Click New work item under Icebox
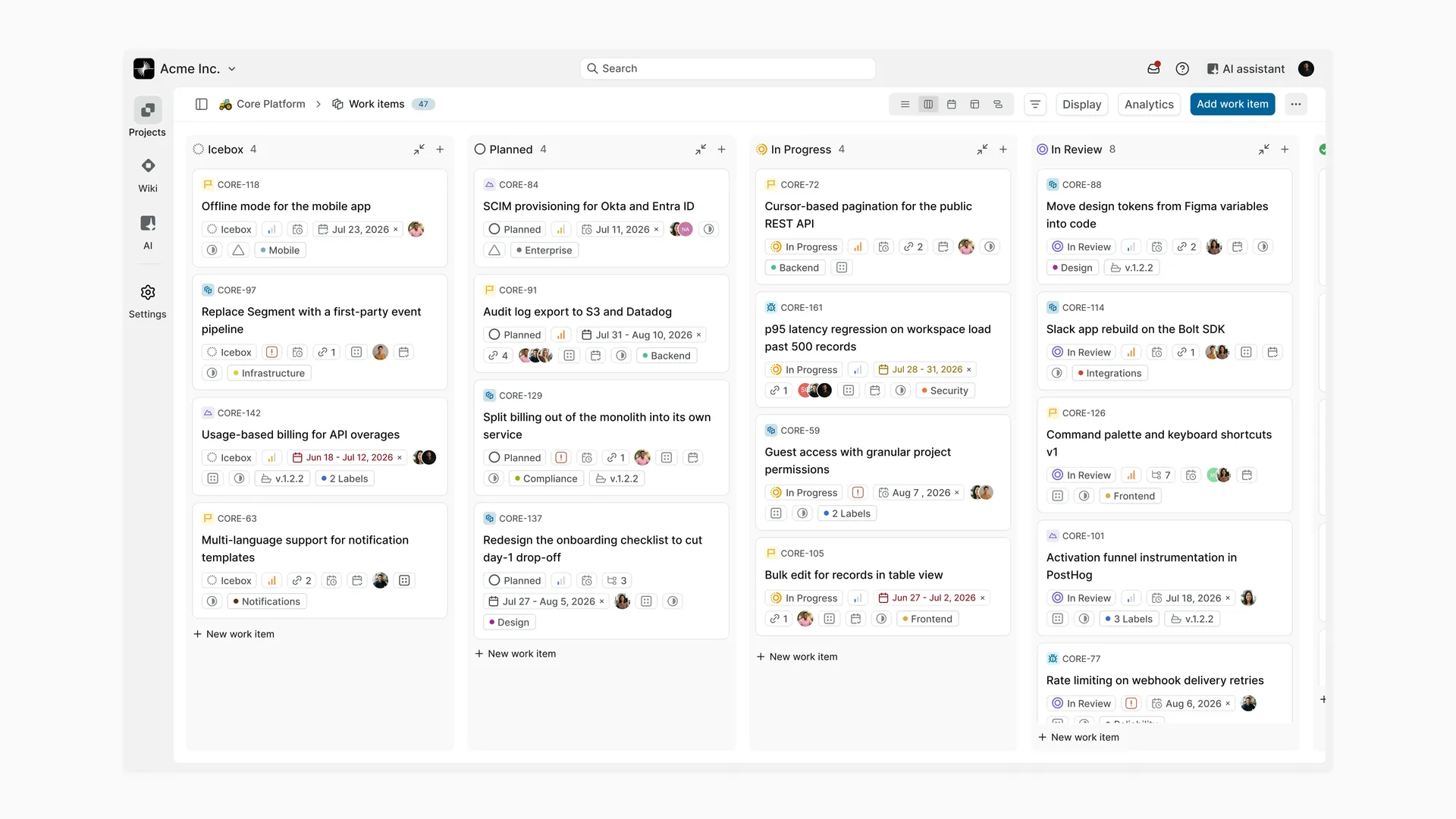The image size is (1456, 819). click(234, 634)
